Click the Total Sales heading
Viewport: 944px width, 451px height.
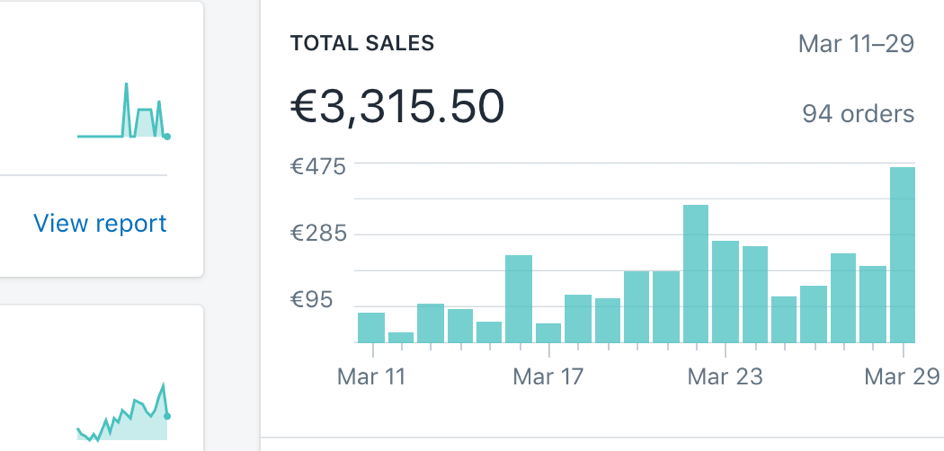point(362,43)
